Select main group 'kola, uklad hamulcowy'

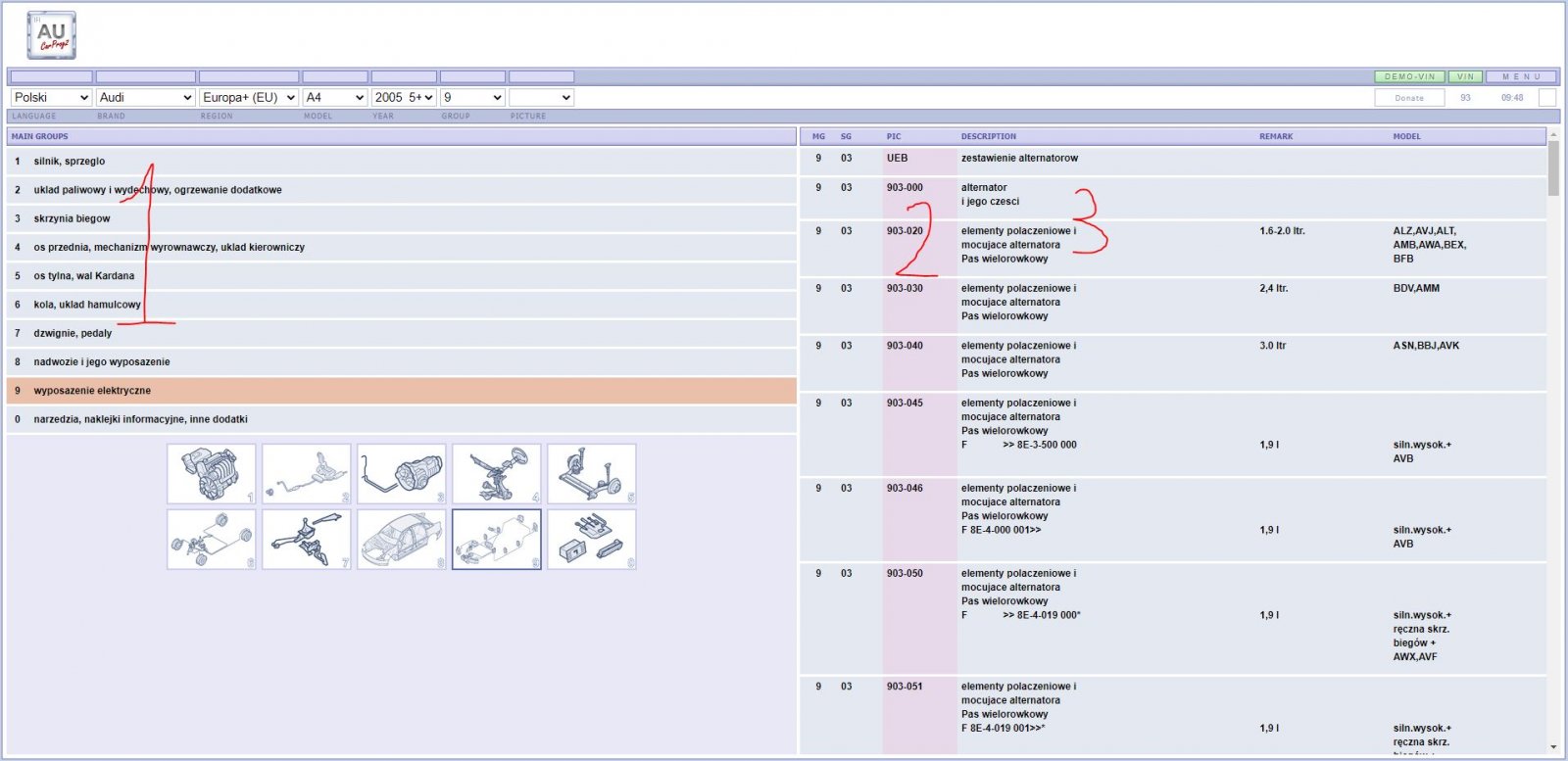tap(402, 305)
